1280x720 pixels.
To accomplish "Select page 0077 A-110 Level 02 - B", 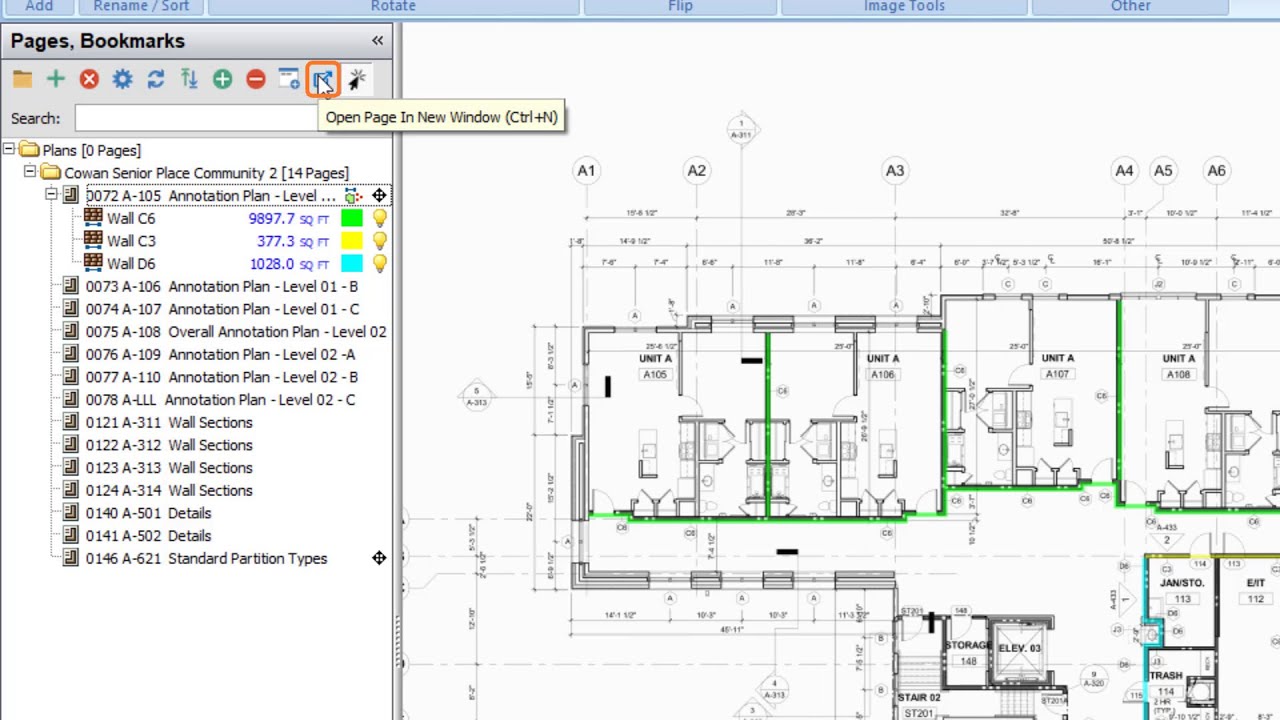I will click(x=221, y=377).
